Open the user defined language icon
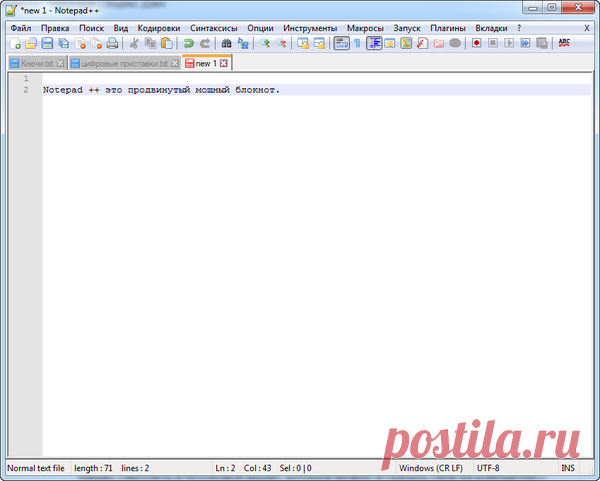Screen dimensions: 600x481 pyautogui.click(x=390, y=43)
